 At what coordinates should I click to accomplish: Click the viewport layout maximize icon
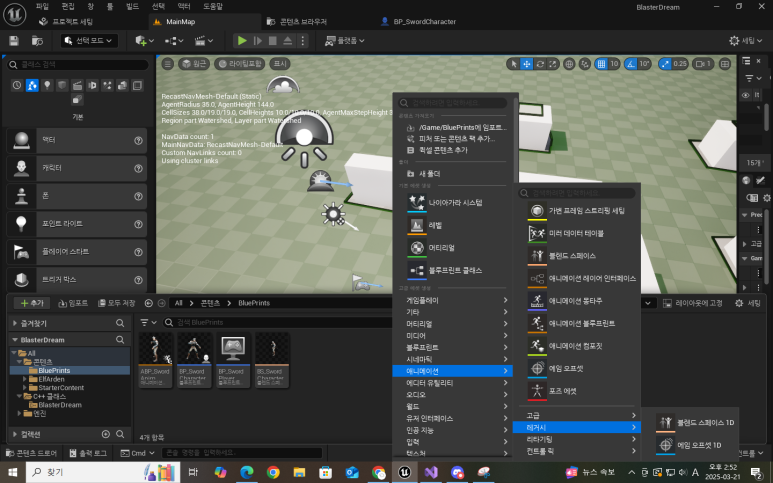point(725,64)
